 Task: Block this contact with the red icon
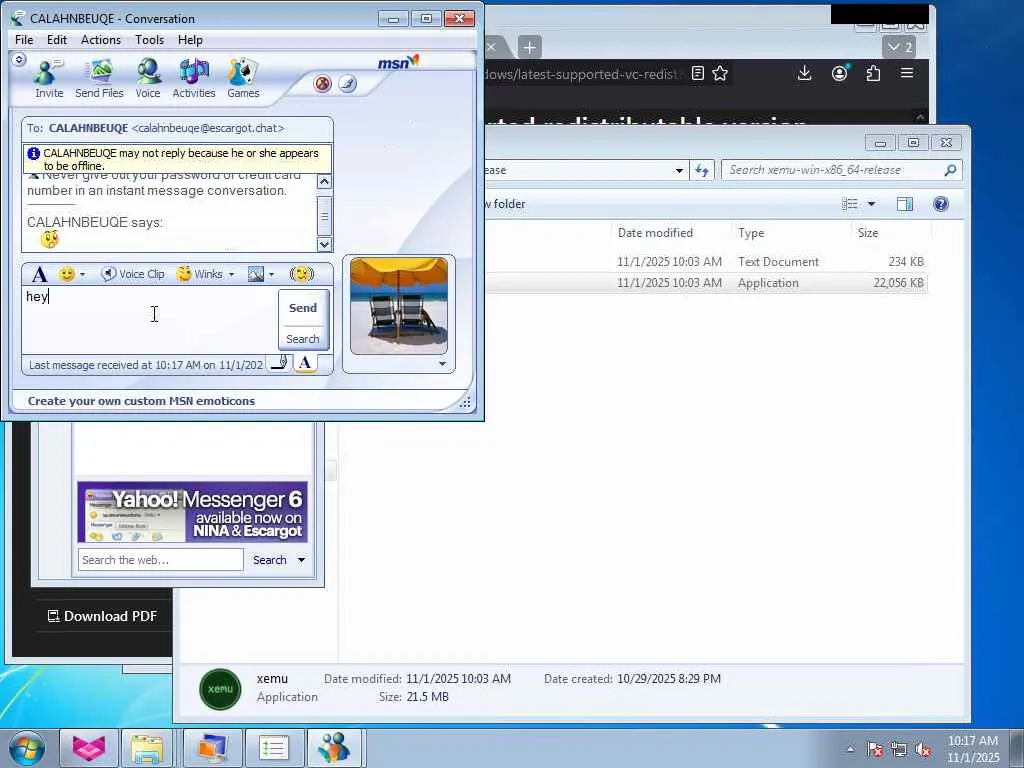tap(323, 84)
